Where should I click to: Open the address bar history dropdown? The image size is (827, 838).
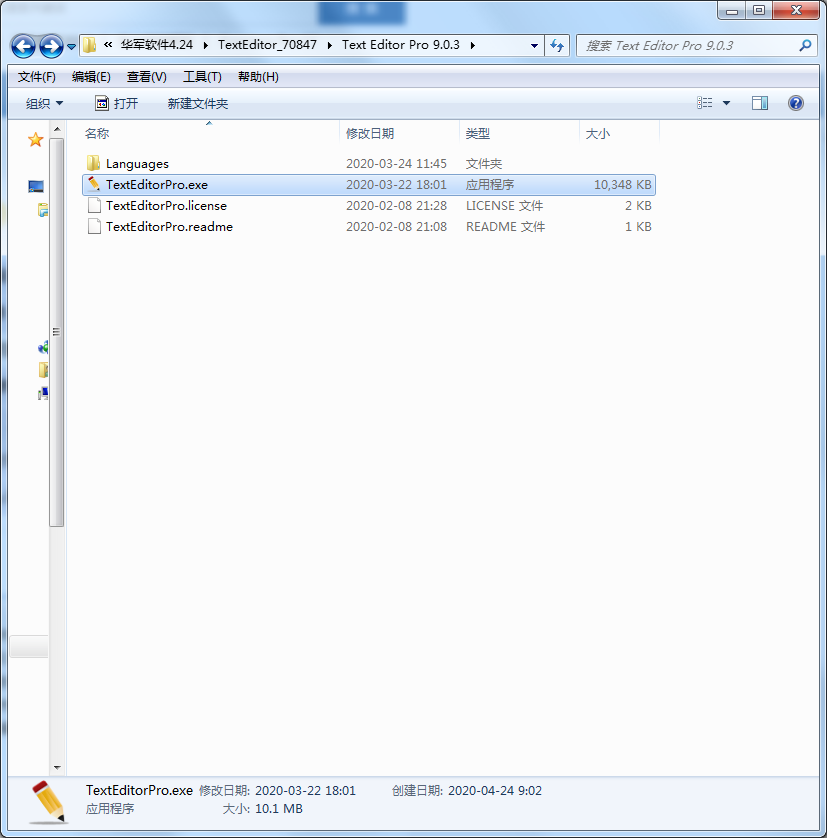(534, 45)
